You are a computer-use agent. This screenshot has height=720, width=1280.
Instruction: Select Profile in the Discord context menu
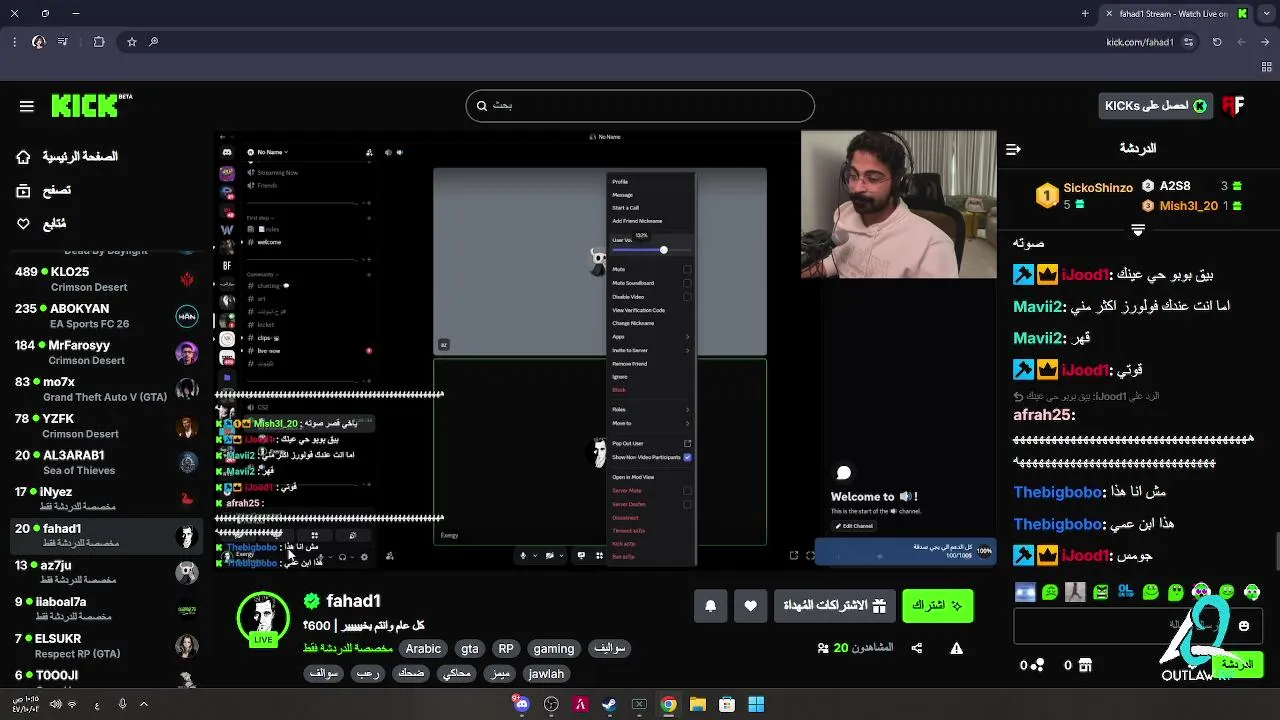[x=620, y=182]
